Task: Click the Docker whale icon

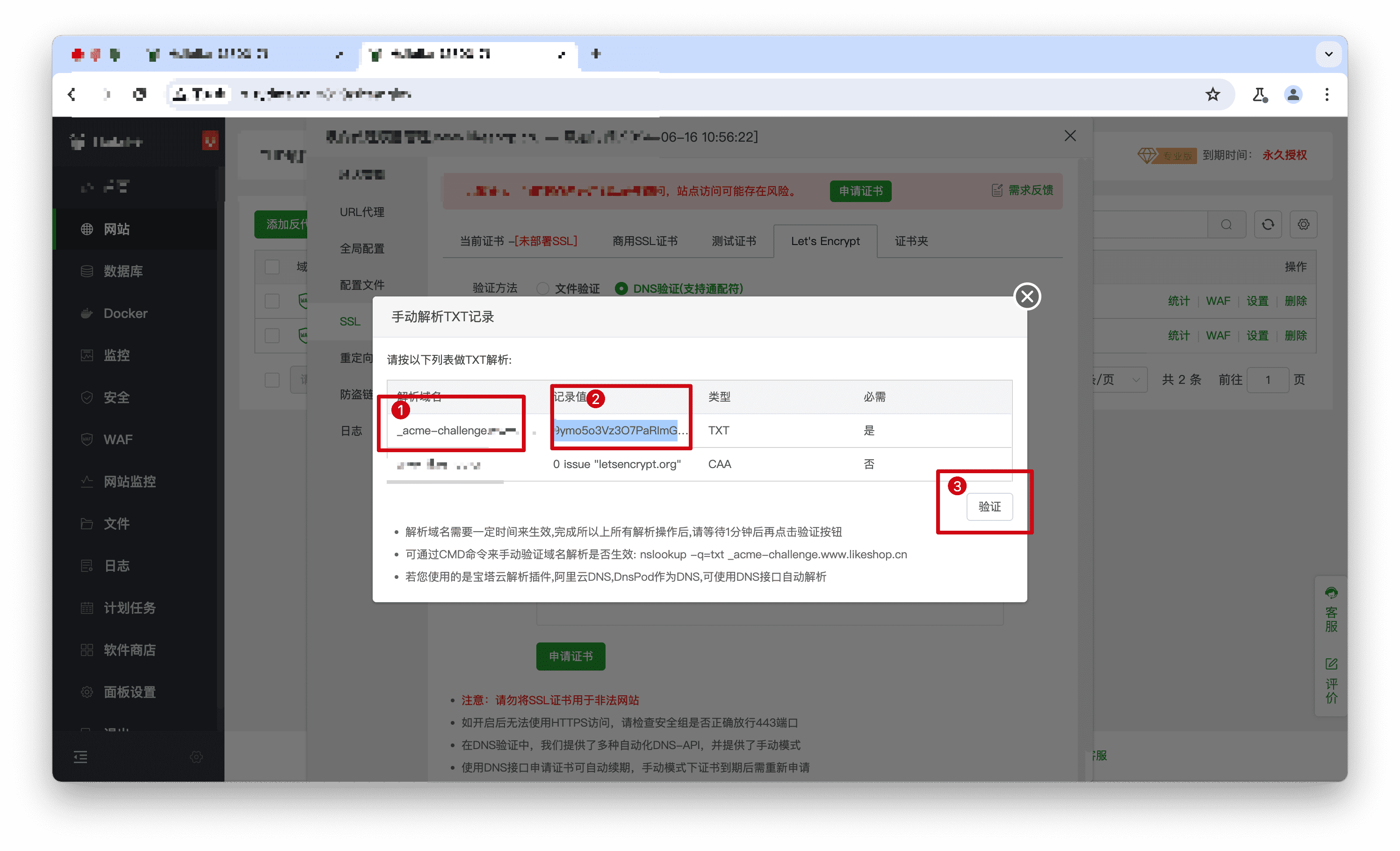Action: 87,313
